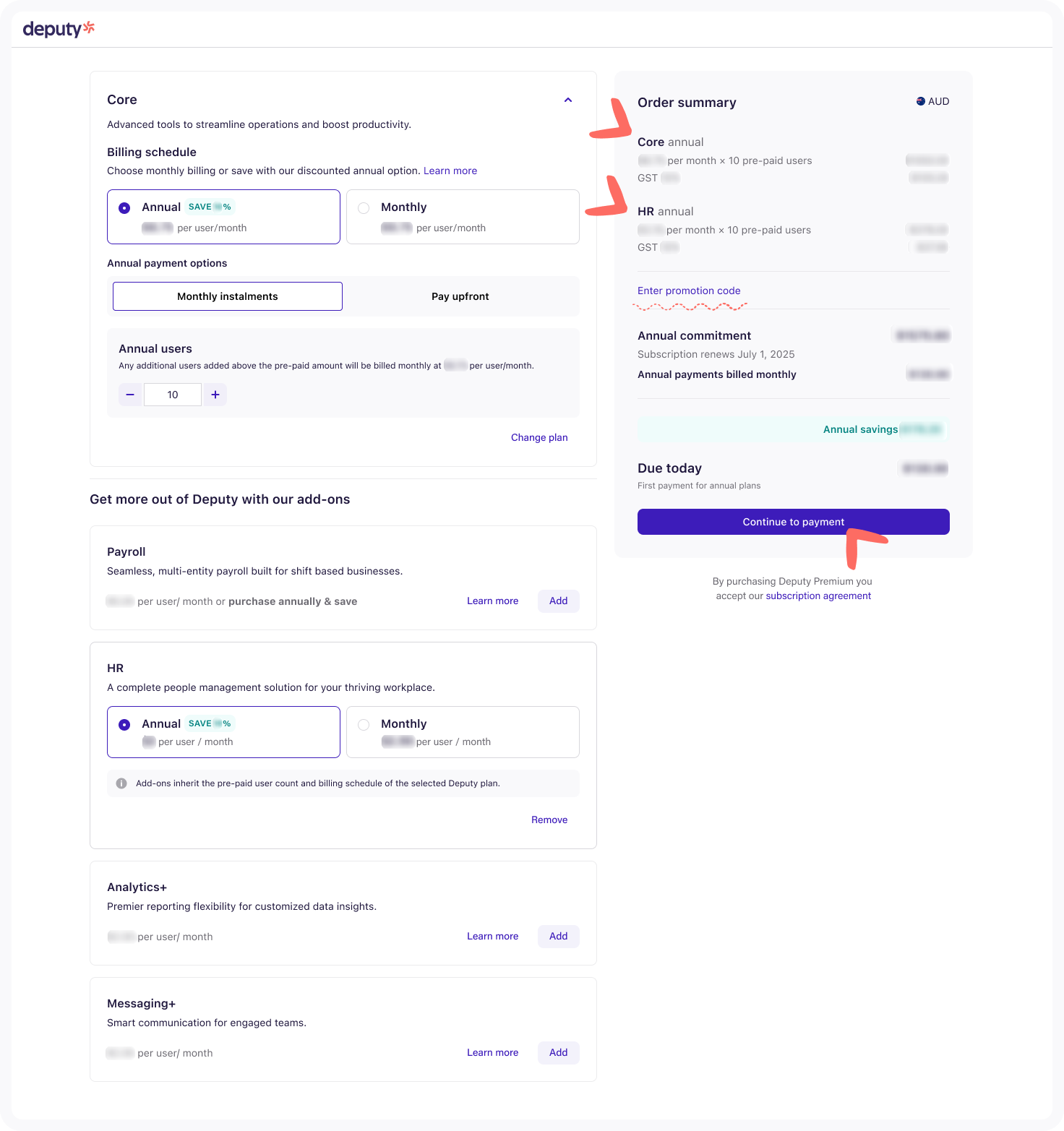Add the Analytics+ add-on
The width and height of the screenshot is (1064, 1131).
(558, 936)
